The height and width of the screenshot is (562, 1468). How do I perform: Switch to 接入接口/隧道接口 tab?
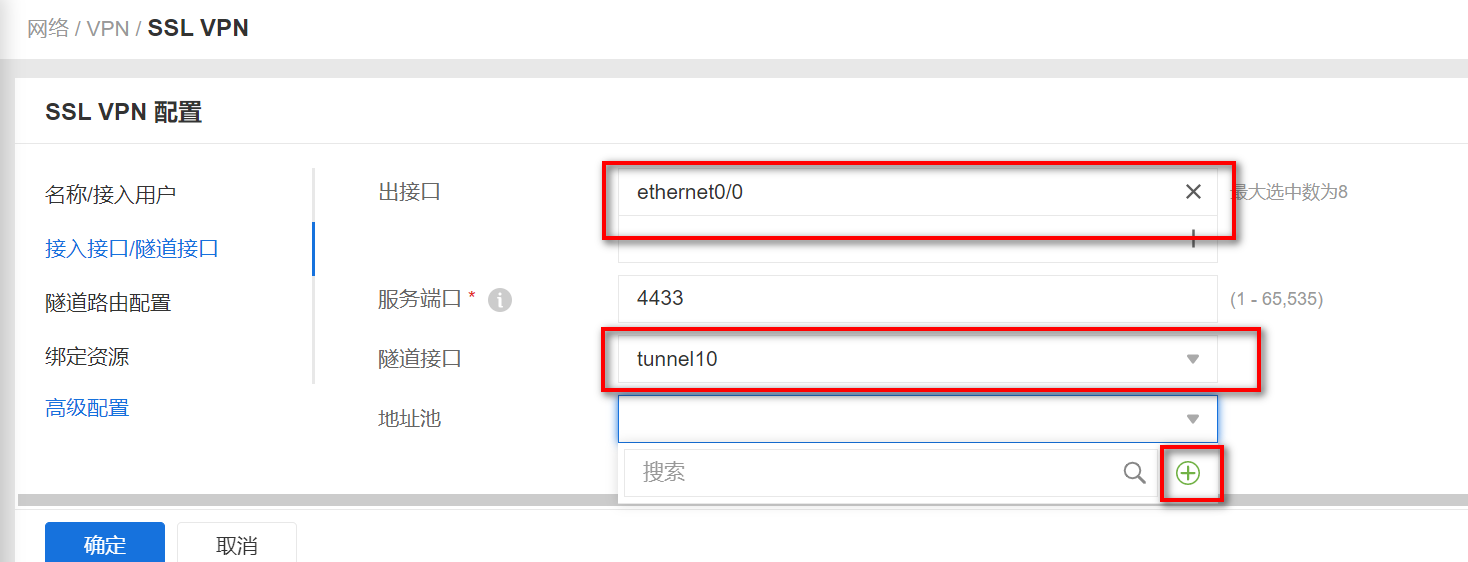tap(131, 248)
